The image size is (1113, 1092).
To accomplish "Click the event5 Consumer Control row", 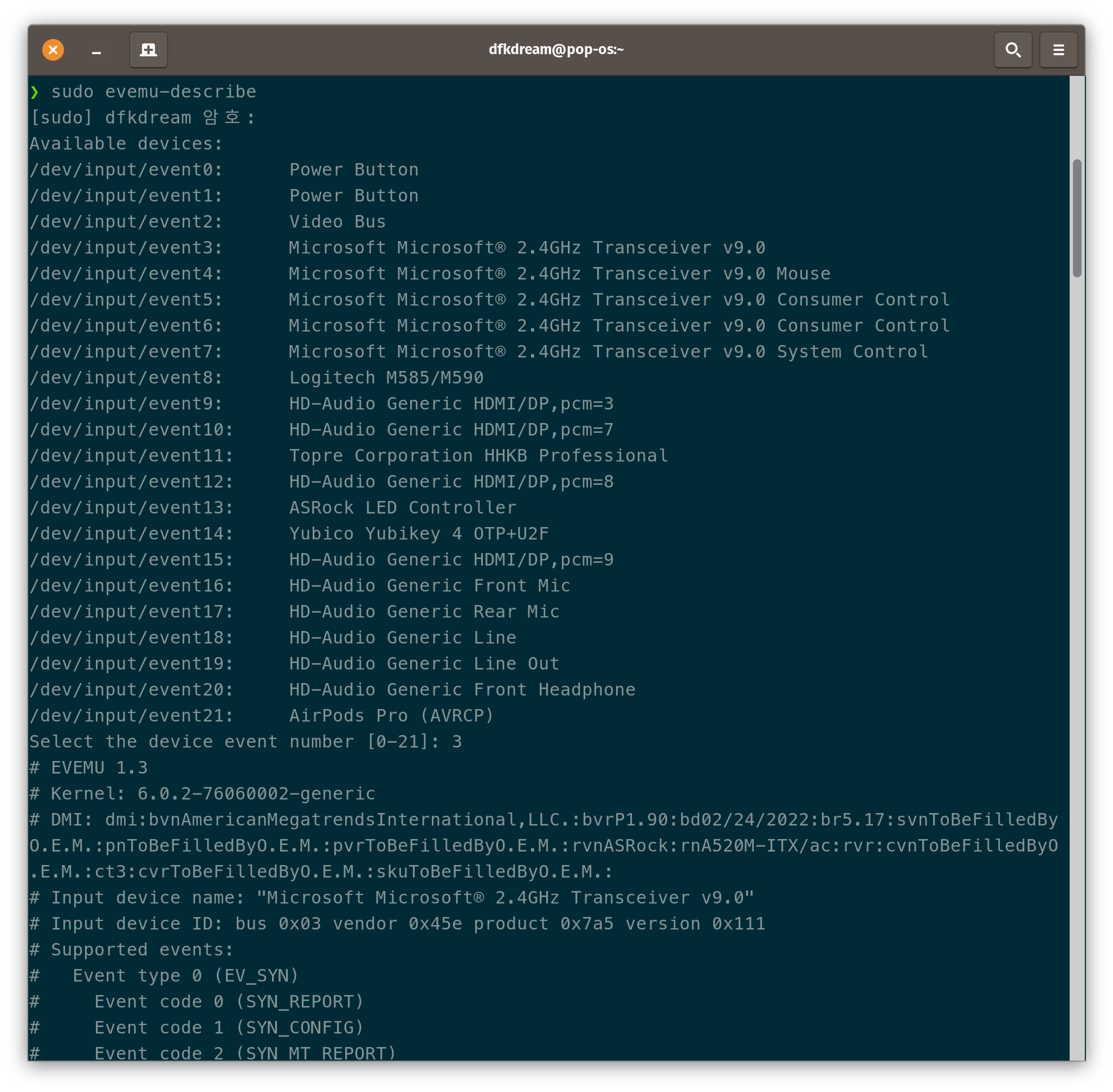I will pos(490,300).
